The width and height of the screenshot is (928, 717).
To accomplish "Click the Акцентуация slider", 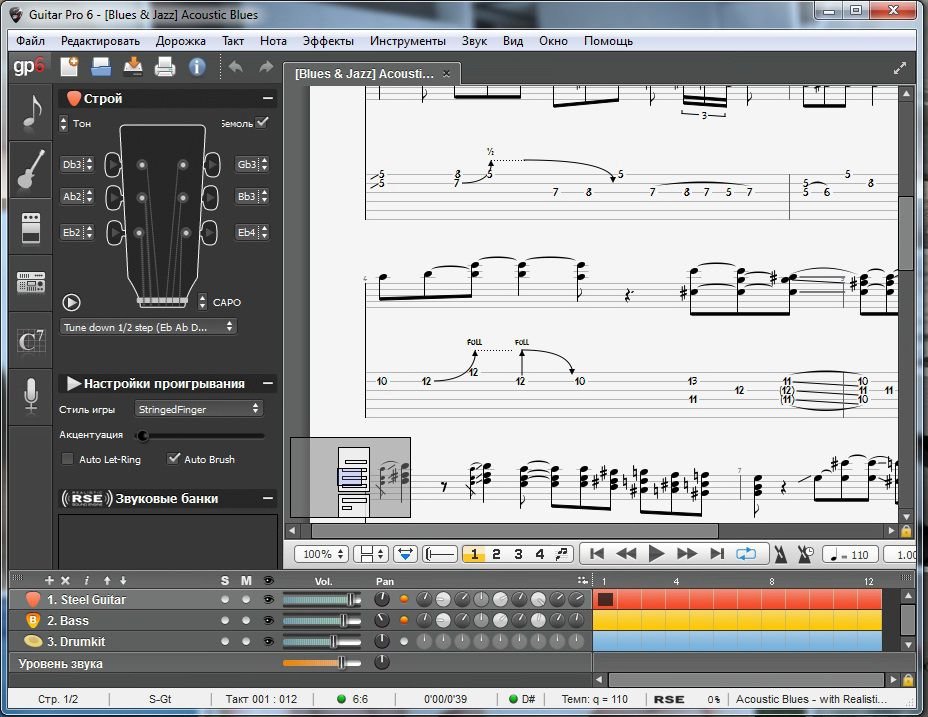I will 199,436.
